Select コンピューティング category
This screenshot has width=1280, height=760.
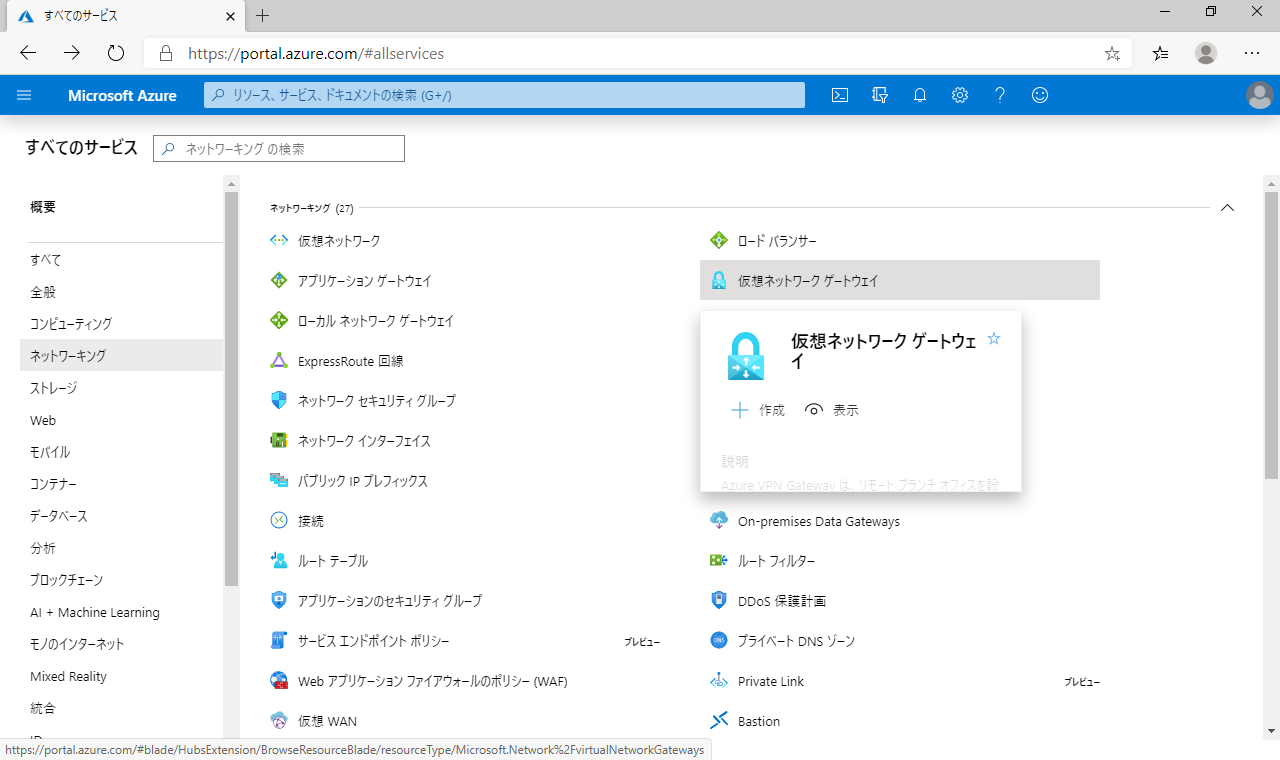[x=71, y=324]
